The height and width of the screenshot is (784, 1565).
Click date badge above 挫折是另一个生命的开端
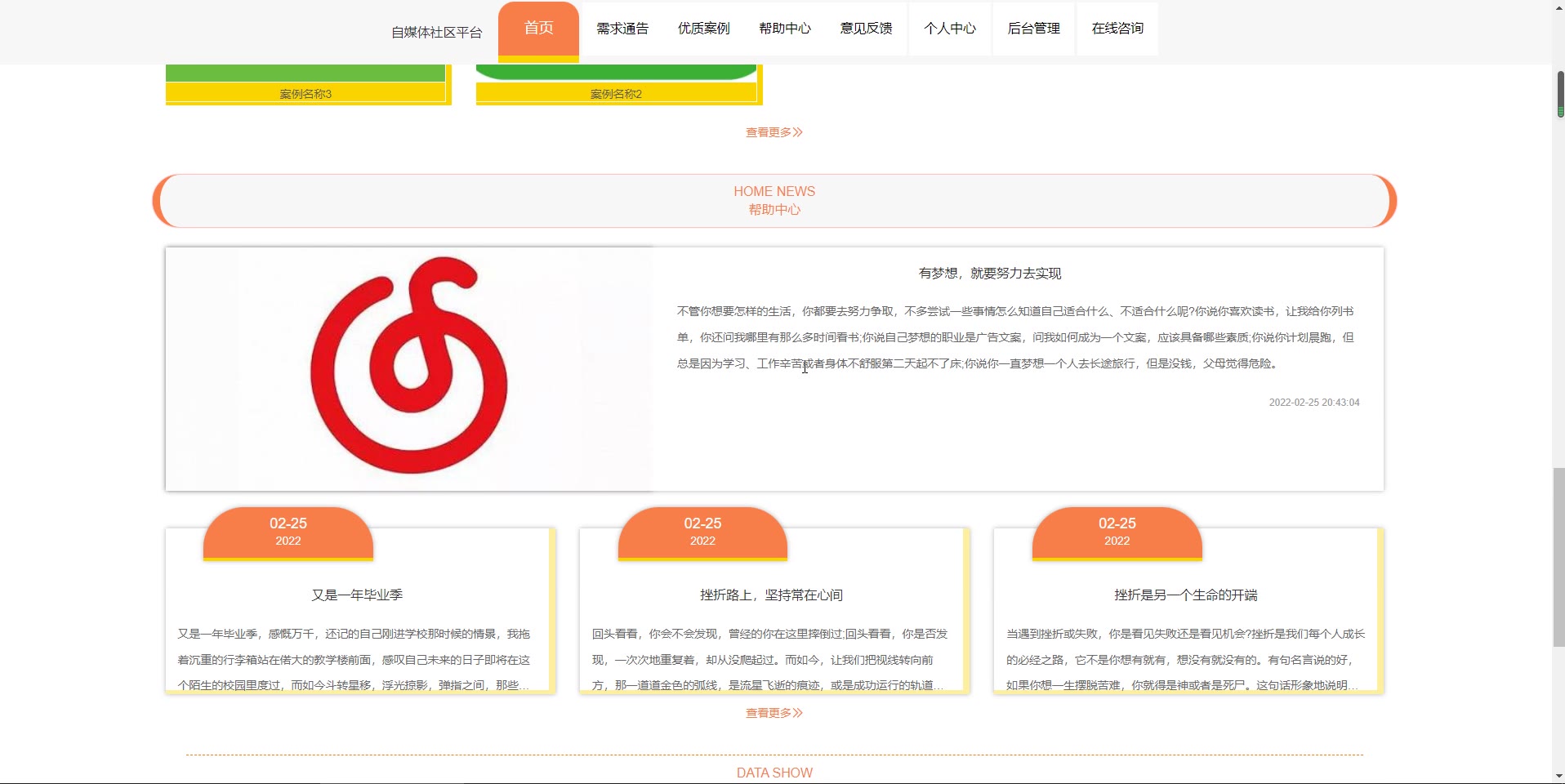pos(1117,532)
